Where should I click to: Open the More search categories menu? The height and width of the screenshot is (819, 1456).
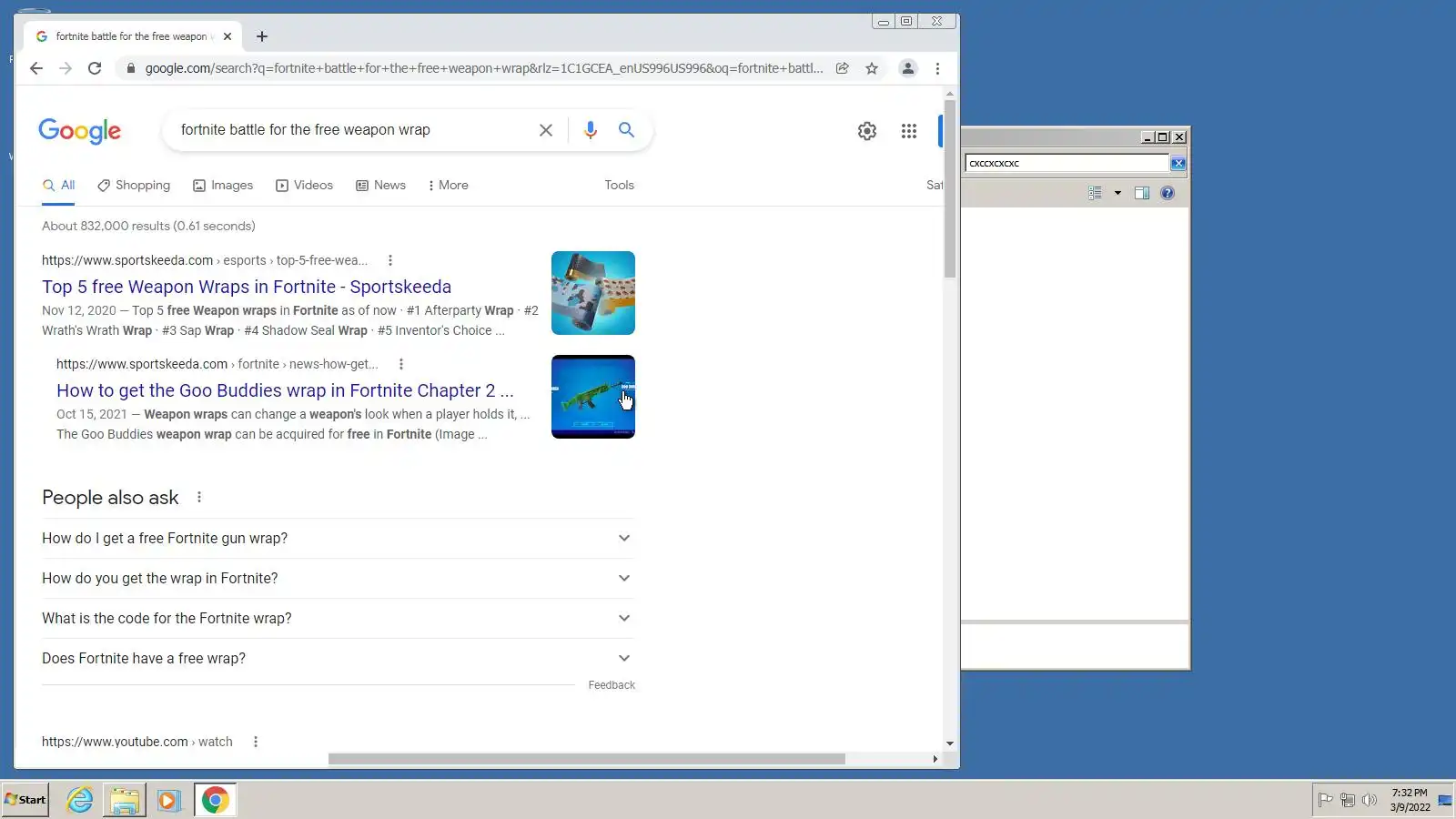[448, 185]
